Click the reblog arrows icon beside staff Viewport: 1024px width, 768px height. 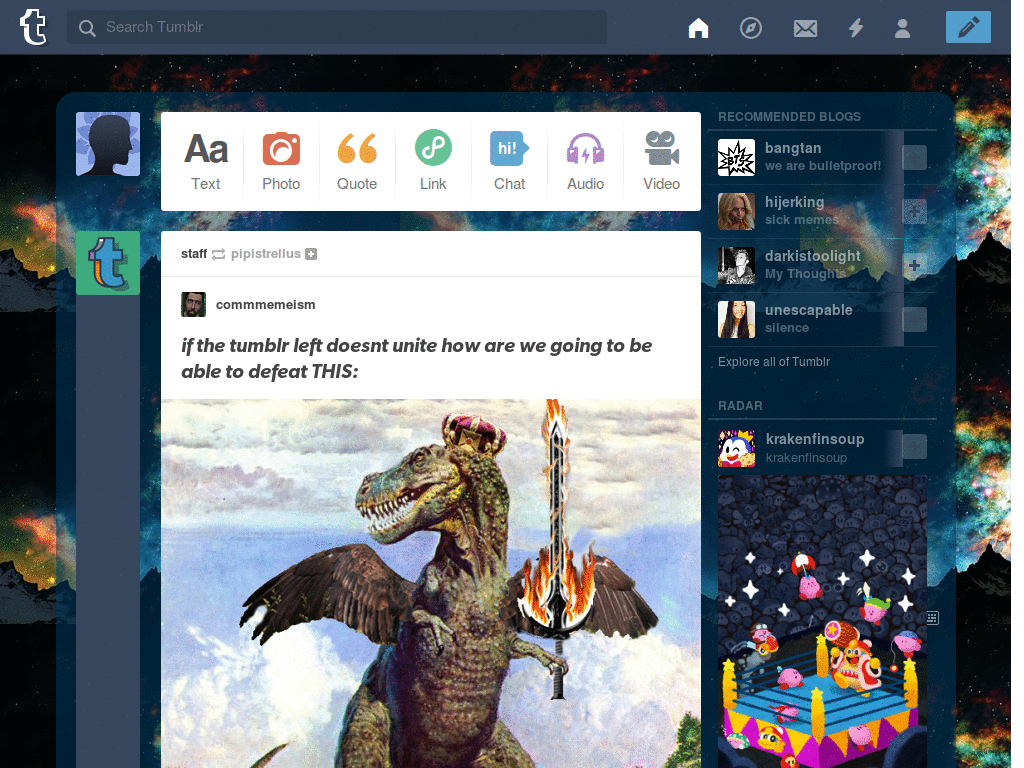point(219,255)
